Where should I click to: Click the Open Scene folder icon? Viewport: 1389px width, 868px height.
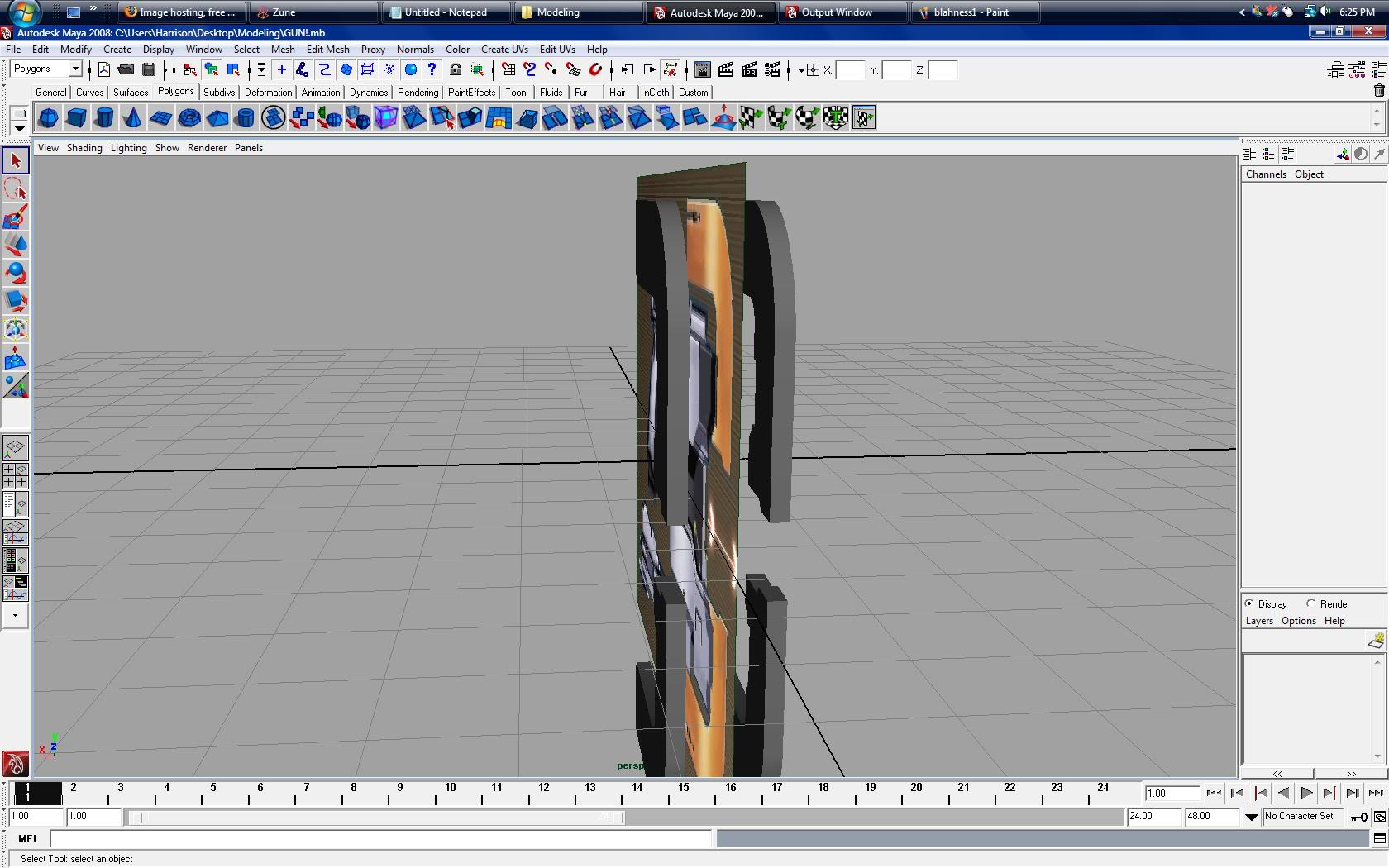pyautogui.click(x=126, y=70)
